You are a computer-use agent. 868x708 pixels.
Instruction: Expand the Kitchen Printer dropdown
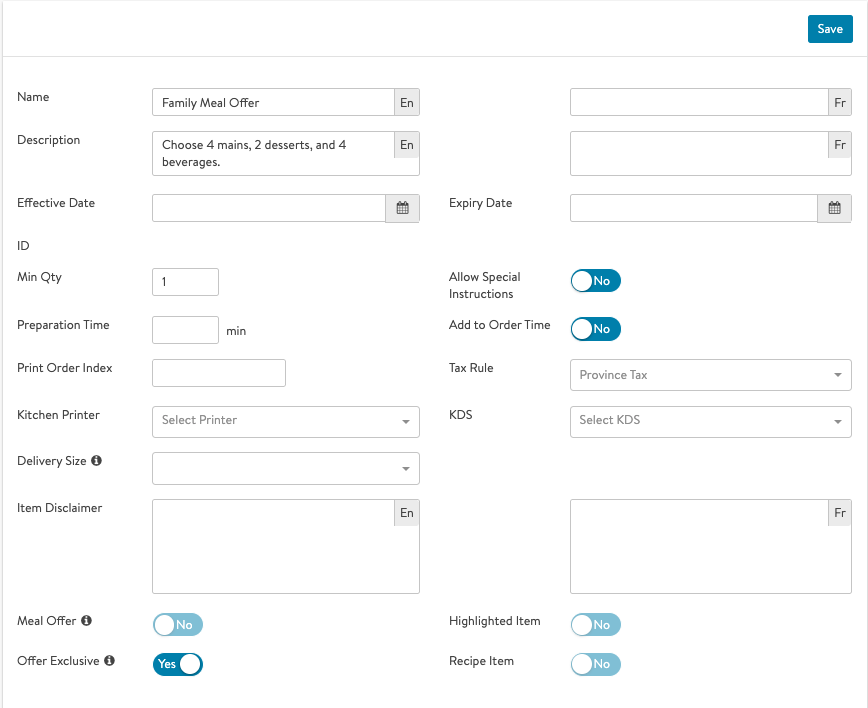tap(285, 421)
